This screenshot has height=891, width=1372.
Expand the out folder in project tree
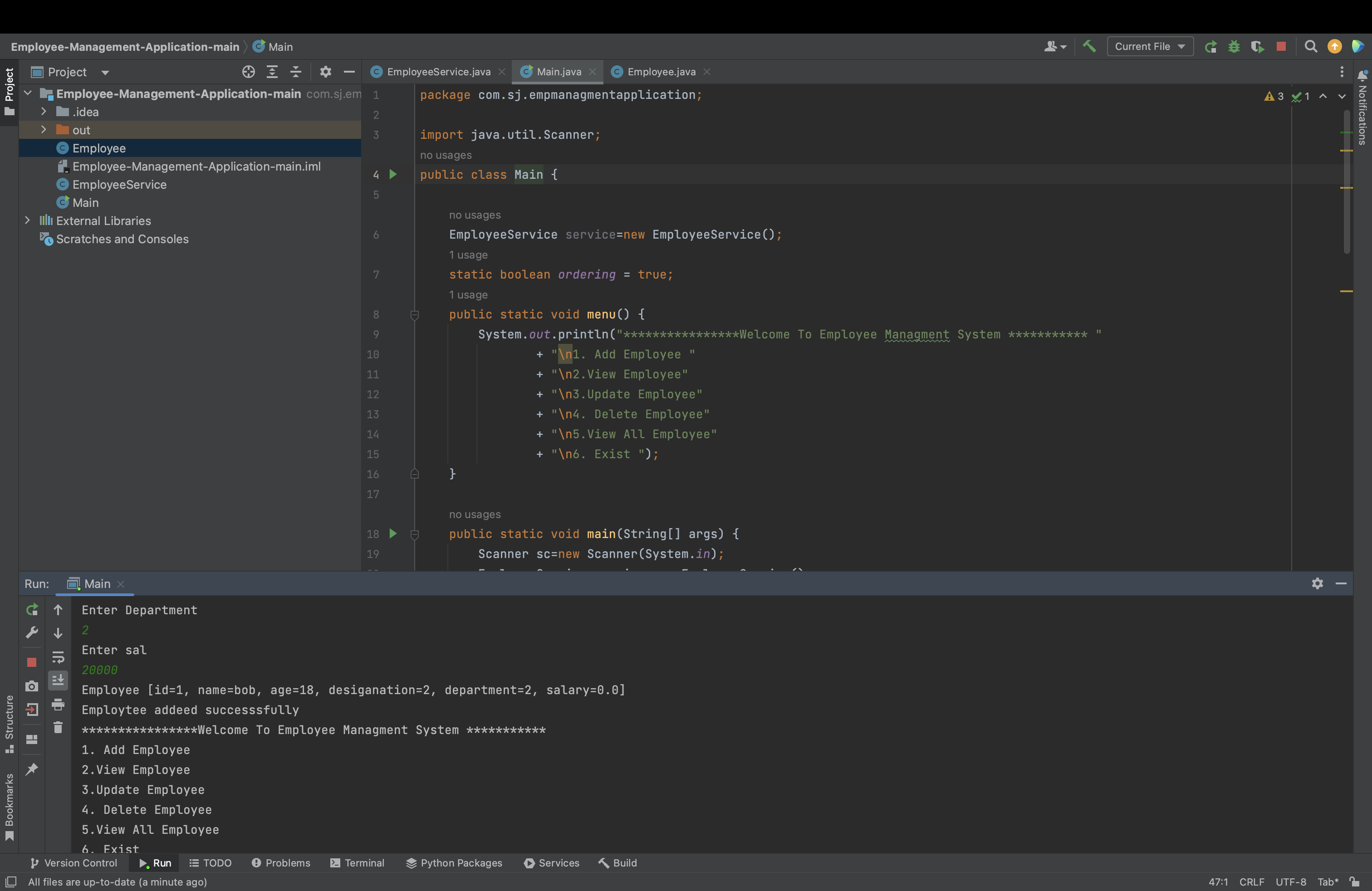point(43,130)
